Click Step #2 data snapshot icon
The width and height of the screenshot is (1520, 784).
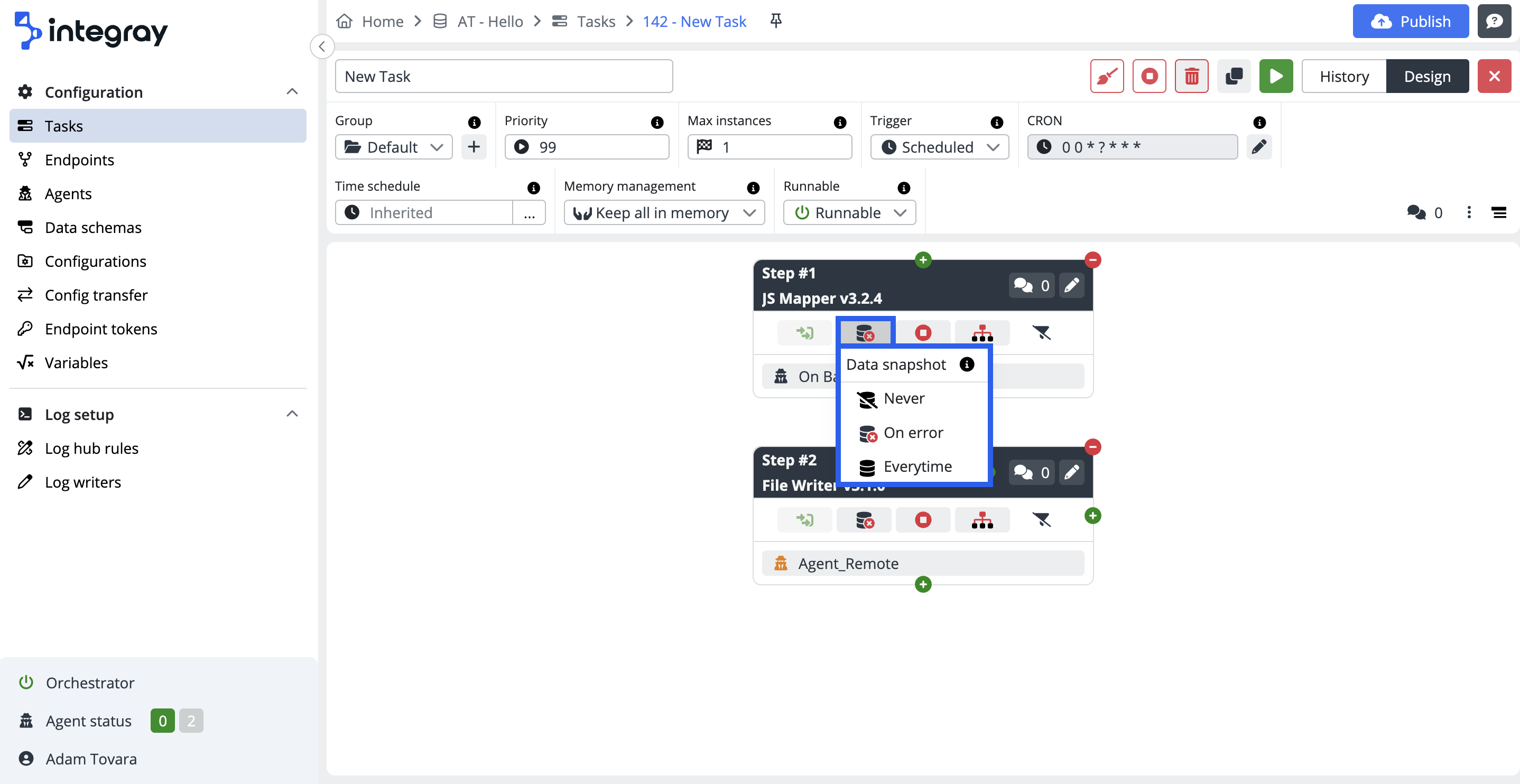click(x=865, y=520)
